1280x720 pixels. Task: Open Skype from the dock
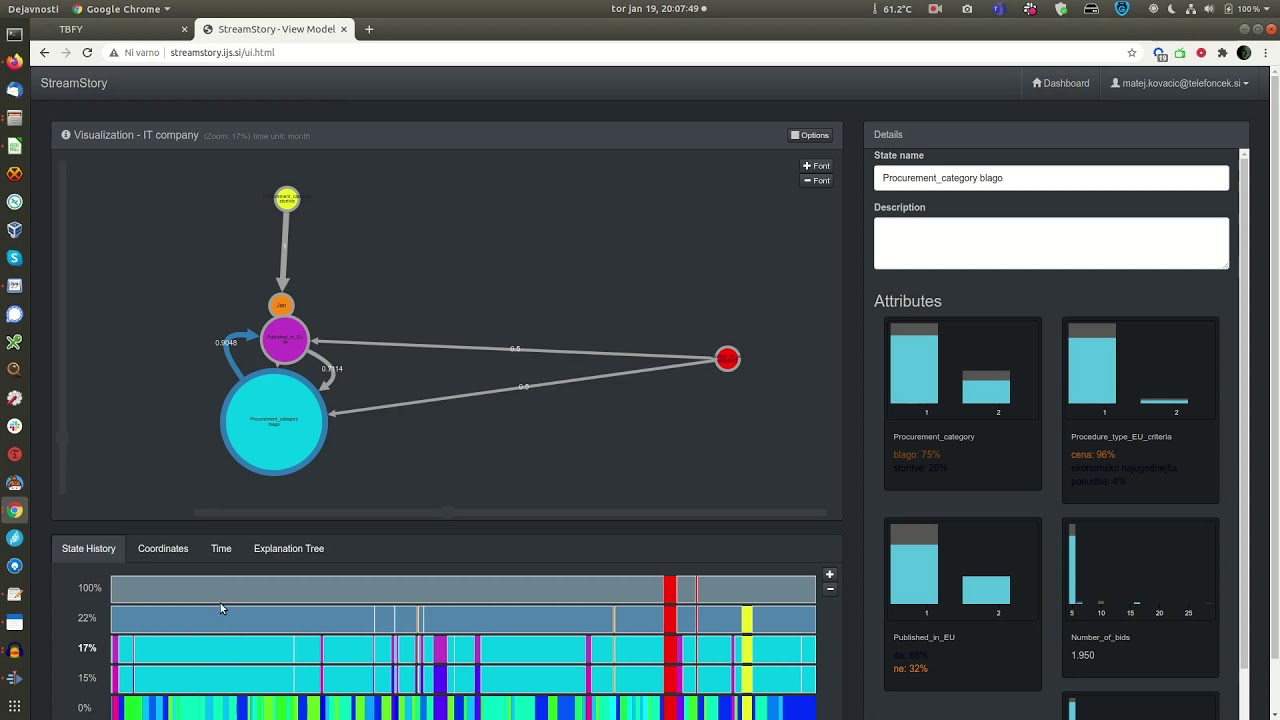point(14,258)
